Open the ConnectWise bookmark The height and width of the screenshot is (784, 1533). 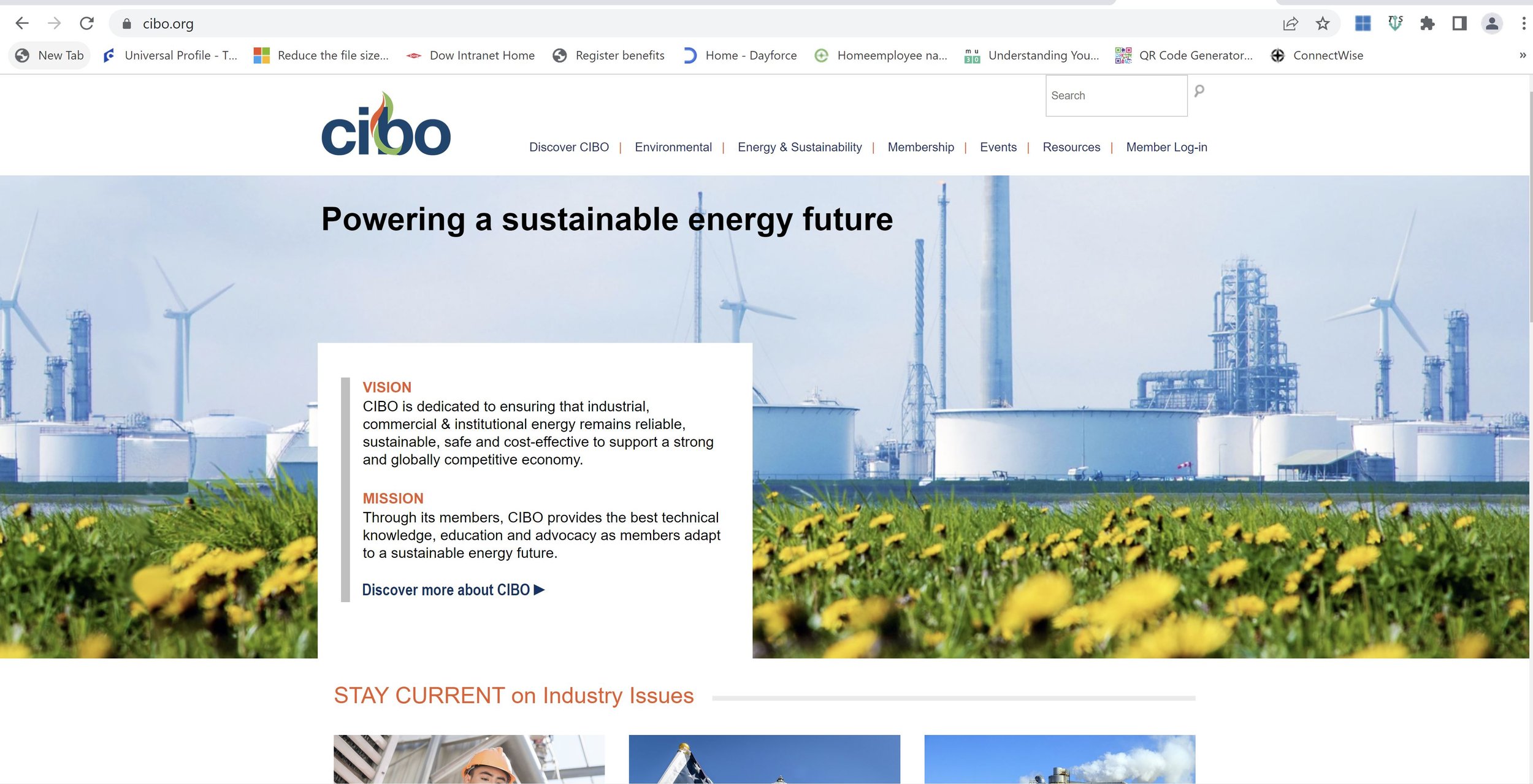(x=1317, y=56)
